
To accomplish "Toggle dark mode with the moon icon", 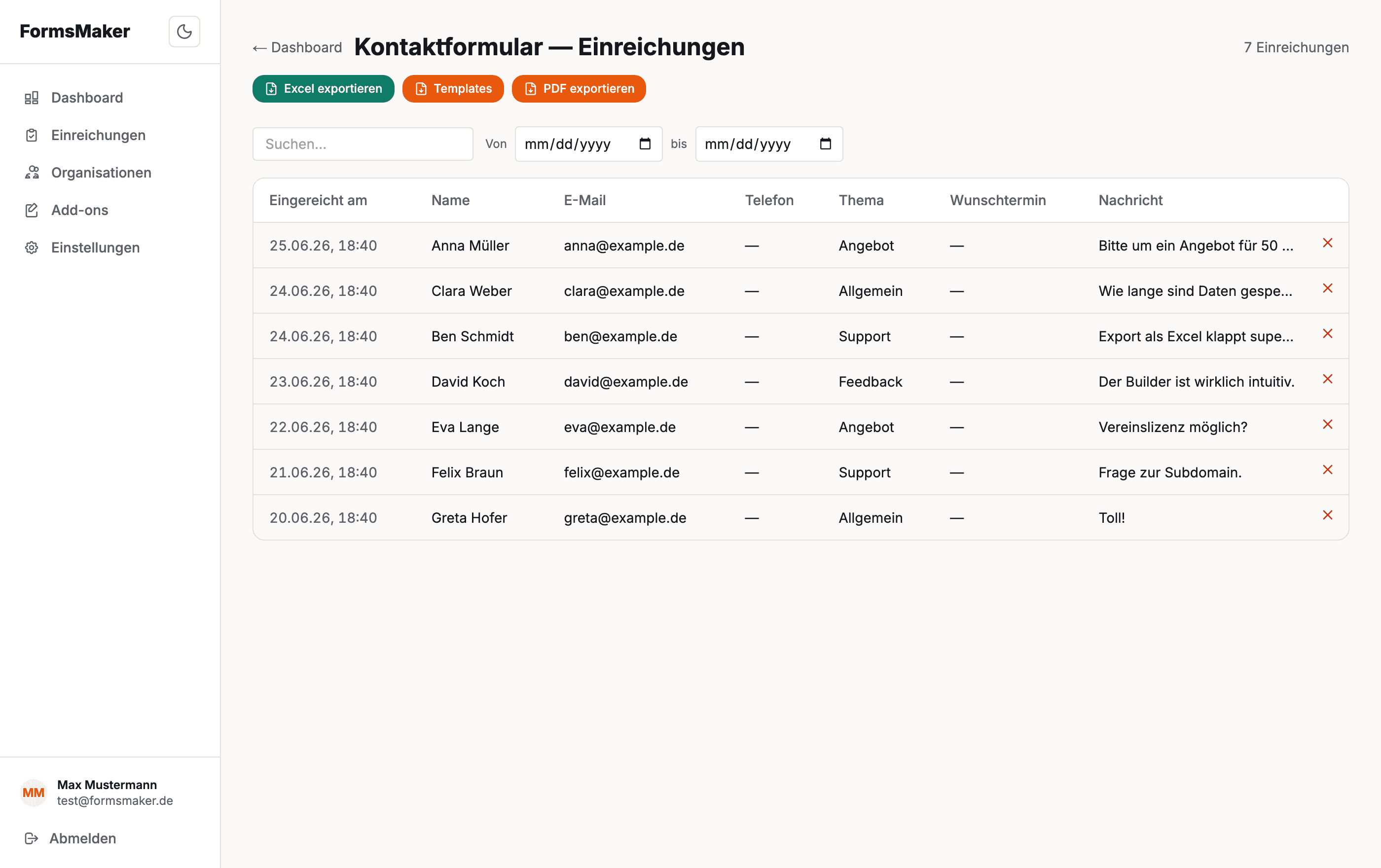I will click(184, 31).
